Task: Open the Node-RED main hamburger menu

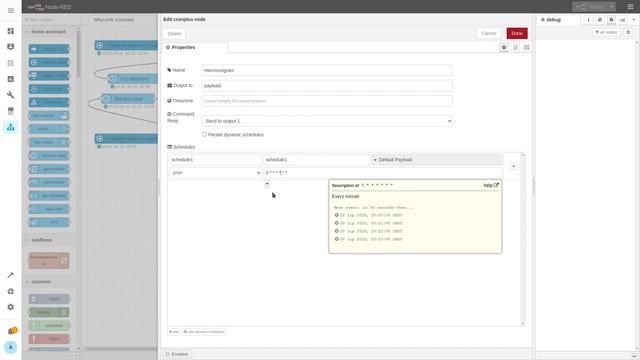Action: pos(631,7)
